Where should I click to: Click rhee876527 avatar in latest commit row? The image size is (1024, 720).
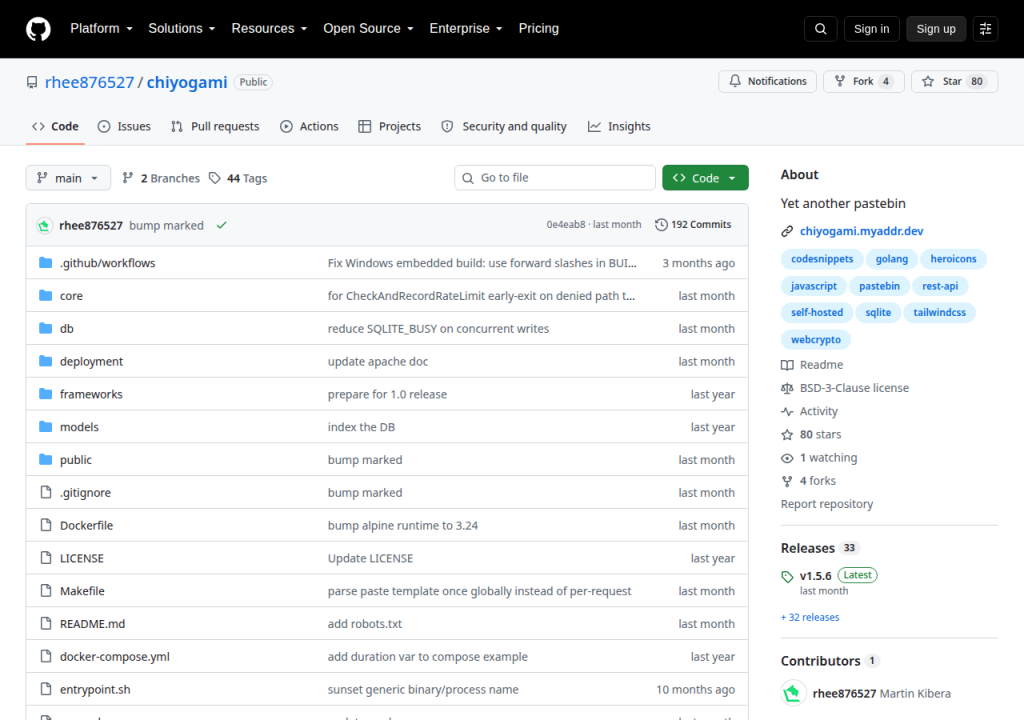[x=44, y=225]
